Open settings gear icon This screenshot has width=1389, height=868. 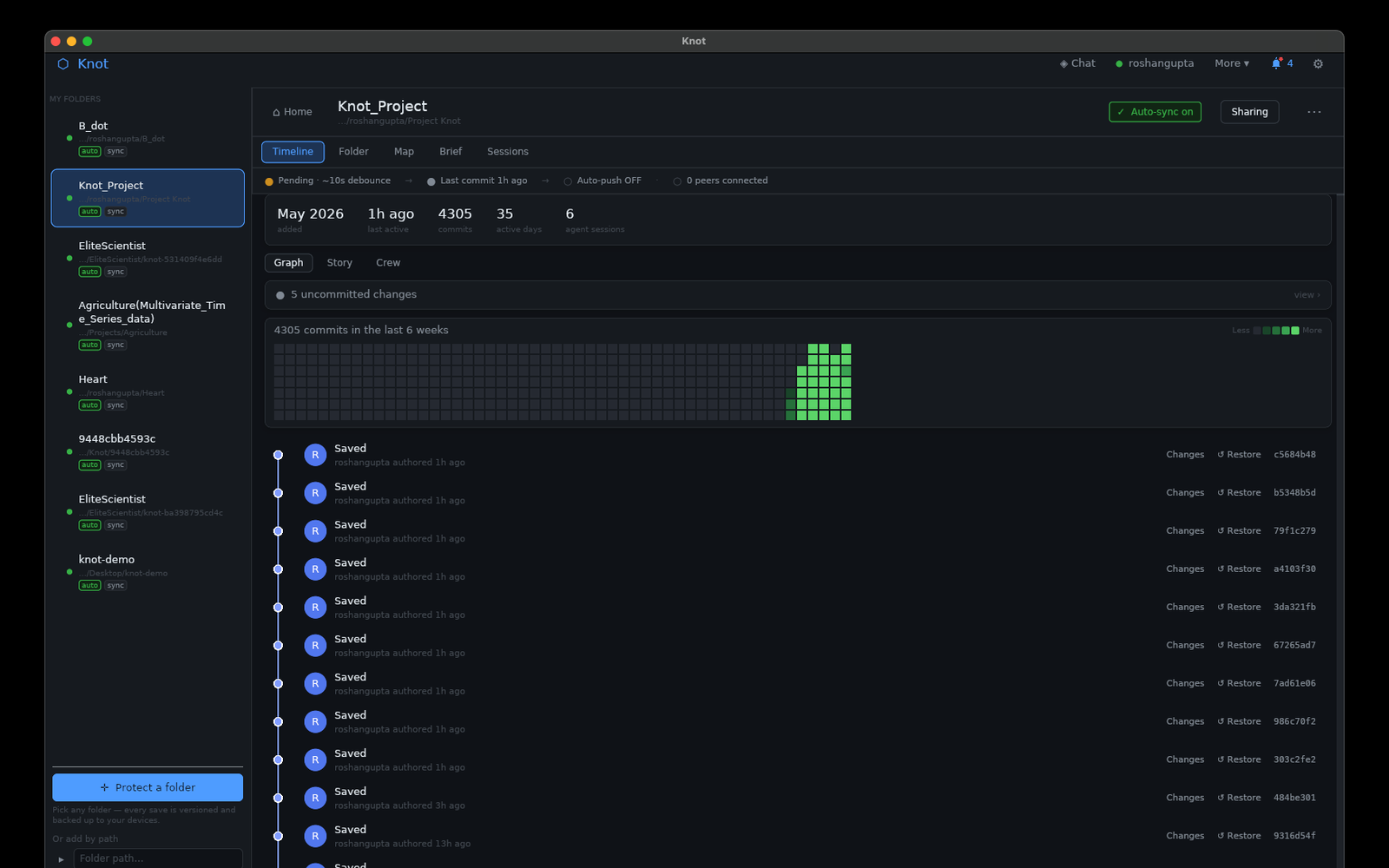[1318, 64]
